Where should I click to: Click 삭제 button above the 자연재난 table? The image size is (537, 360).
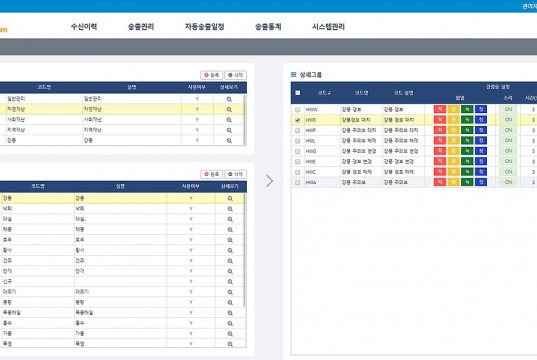(235, 75)
